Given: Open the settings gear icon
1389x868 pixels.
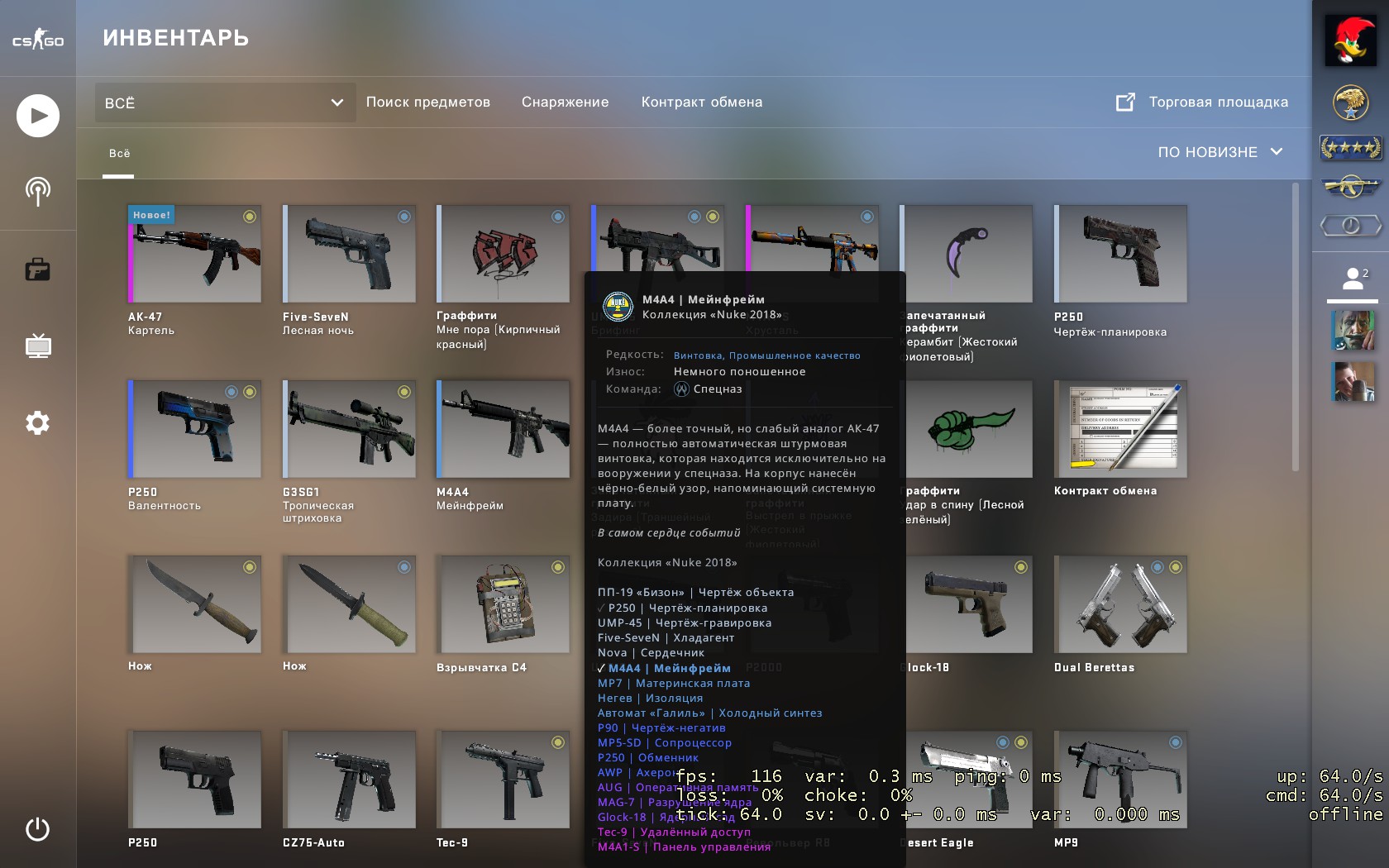Looking at the screenshot, I should point(38,423).
